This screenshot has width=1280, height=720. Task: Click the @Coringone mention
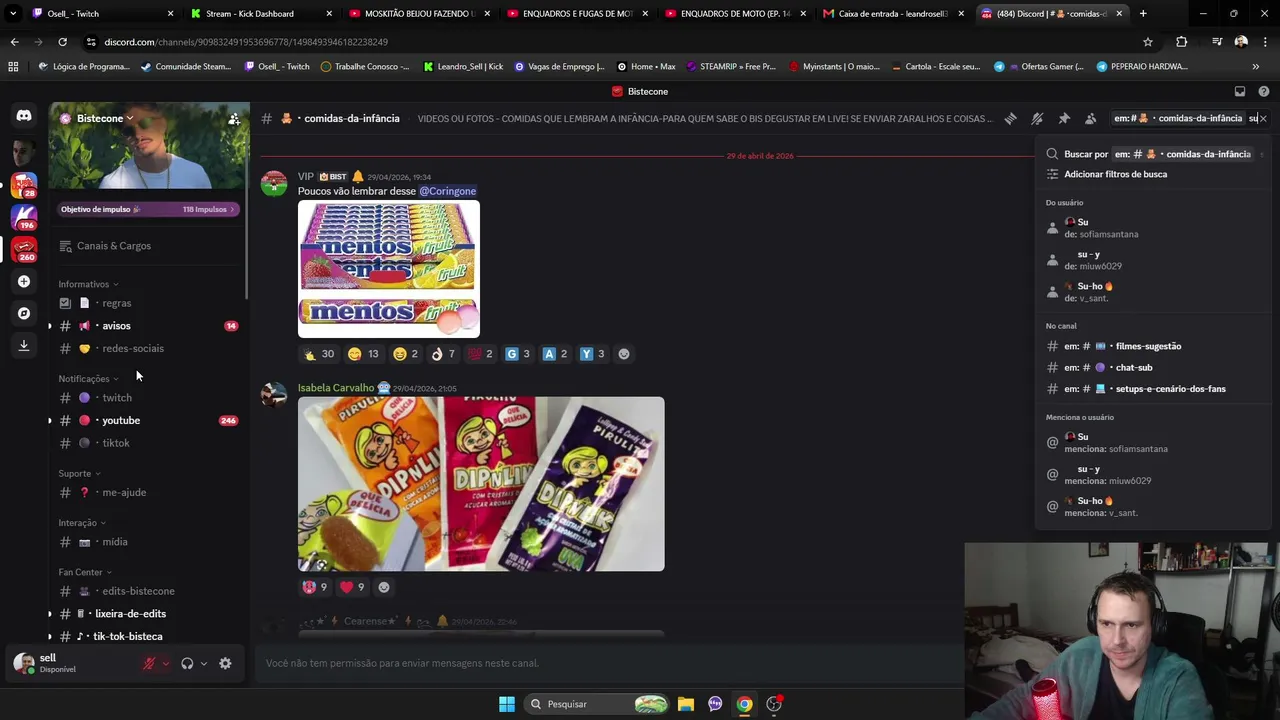447,191
